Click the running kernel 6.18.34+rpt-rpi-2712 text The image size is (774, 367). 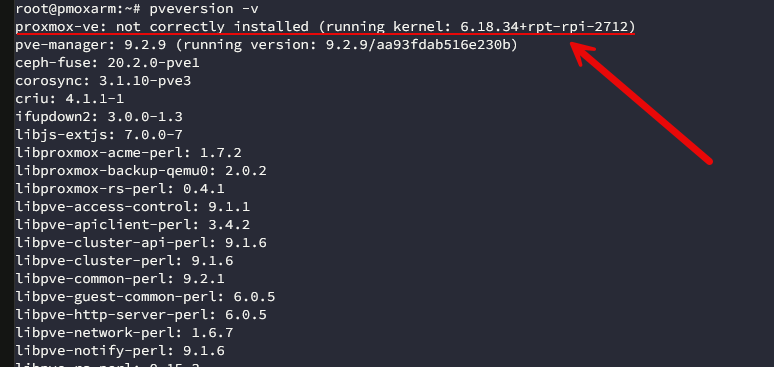476,27
